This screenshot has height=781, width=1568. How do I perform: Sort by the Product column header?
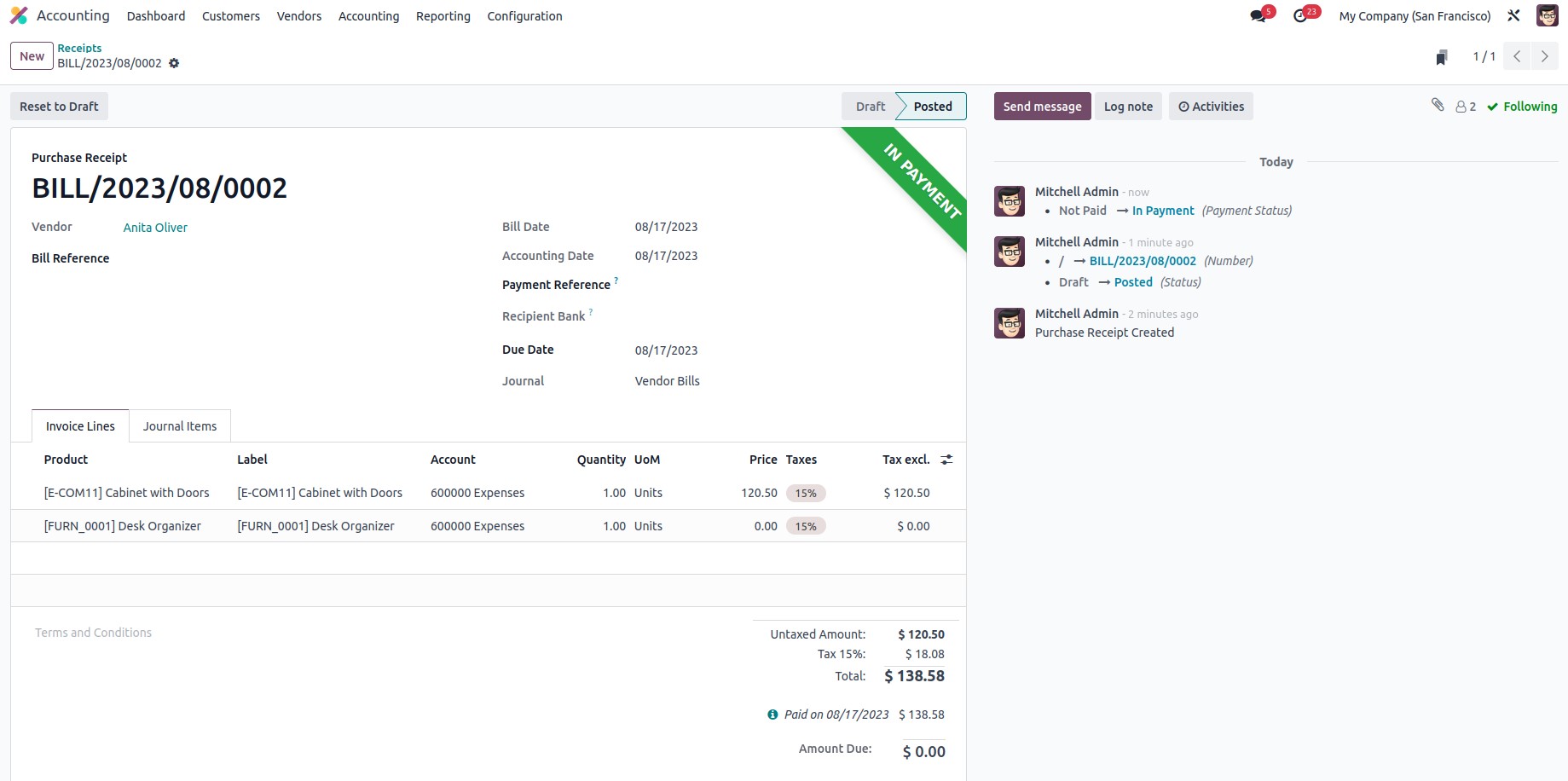[x=66, y=460]
